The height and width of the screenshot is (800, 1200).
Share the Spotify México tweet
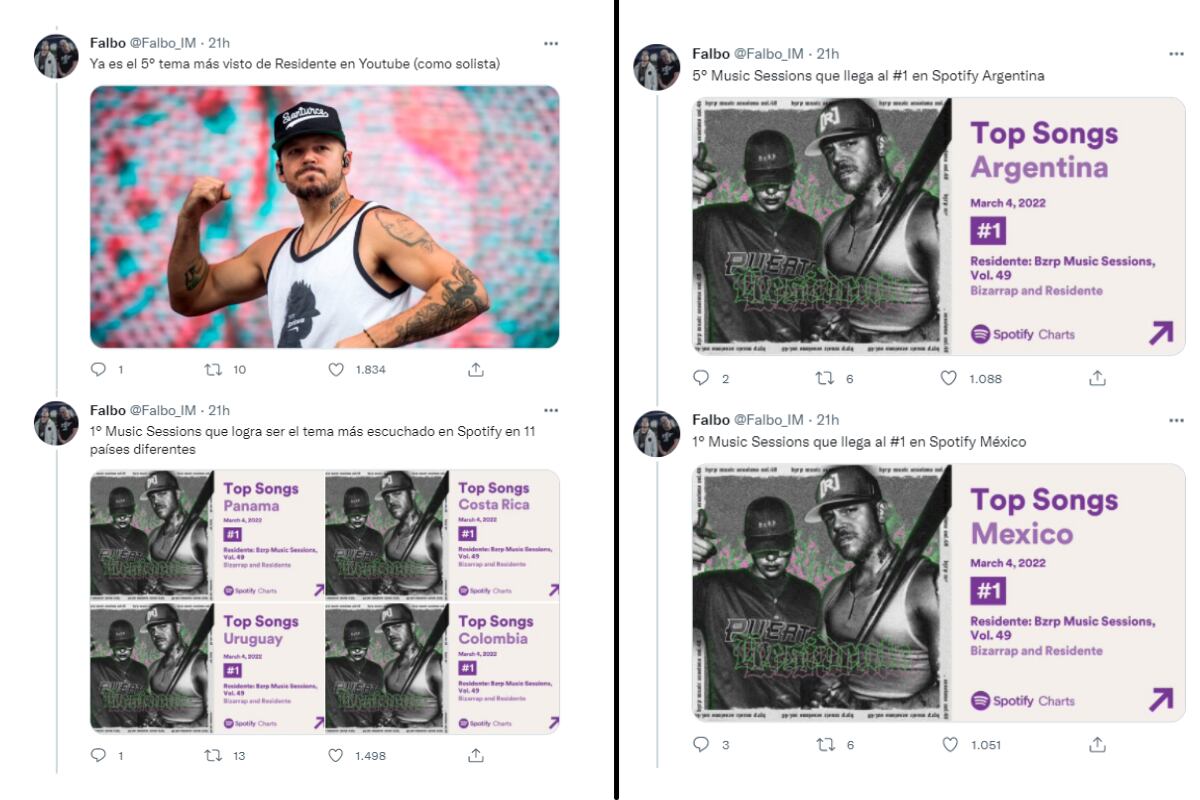tap(1097, 744)
